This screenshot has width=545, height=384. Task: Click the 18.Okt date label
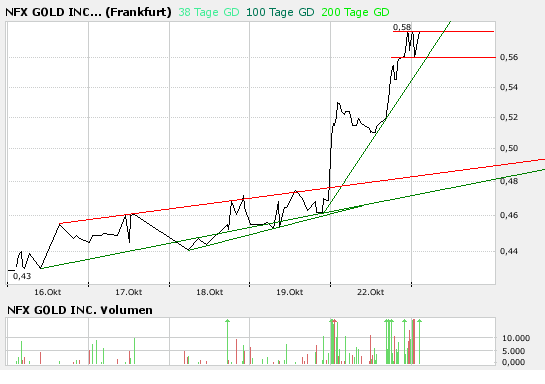click(x=210, y=292)
